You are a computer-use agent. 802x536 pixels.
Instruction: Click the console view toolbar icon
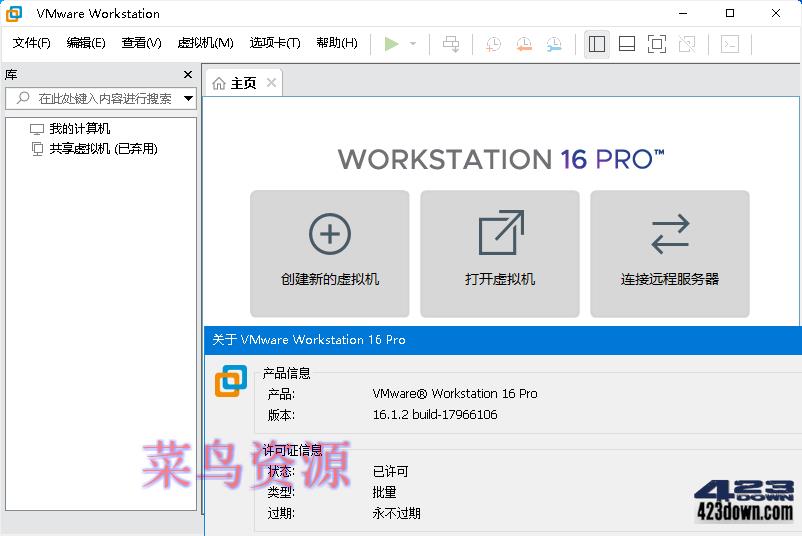730,44
